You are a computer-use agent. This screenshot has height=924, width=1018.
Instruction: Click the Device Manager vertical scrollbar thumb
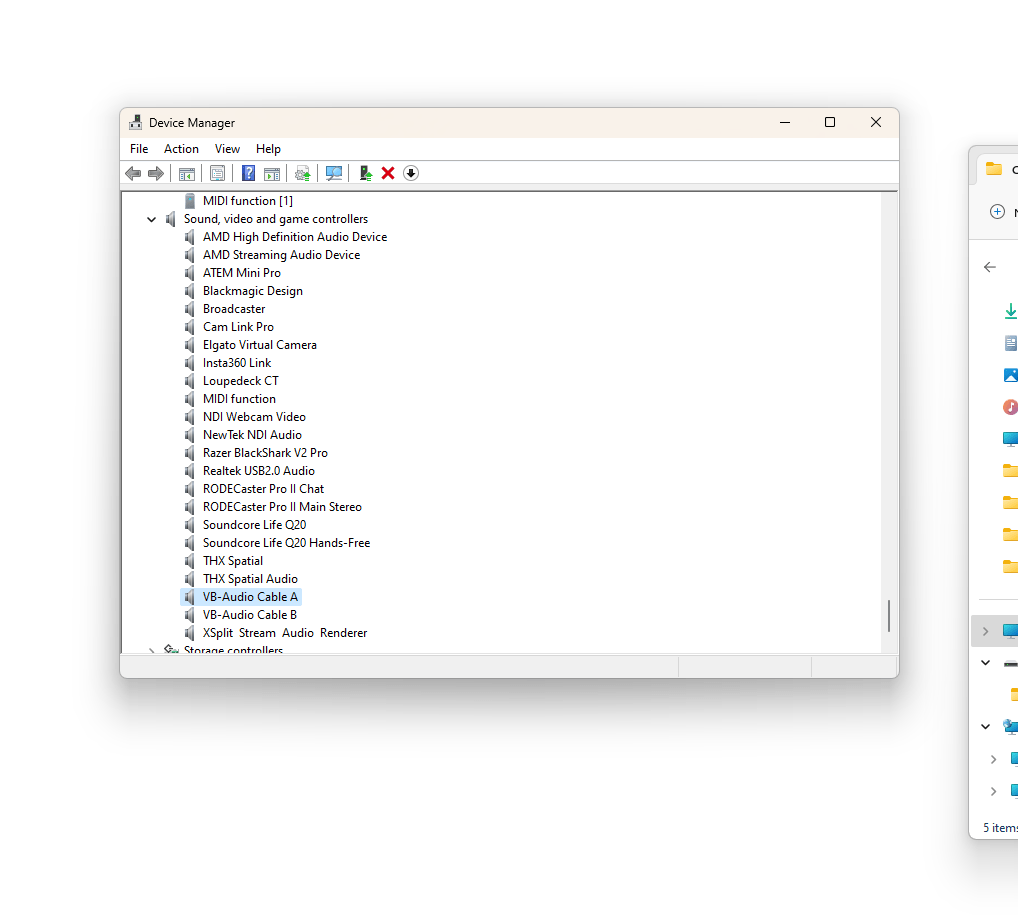(x=889, y=616)
